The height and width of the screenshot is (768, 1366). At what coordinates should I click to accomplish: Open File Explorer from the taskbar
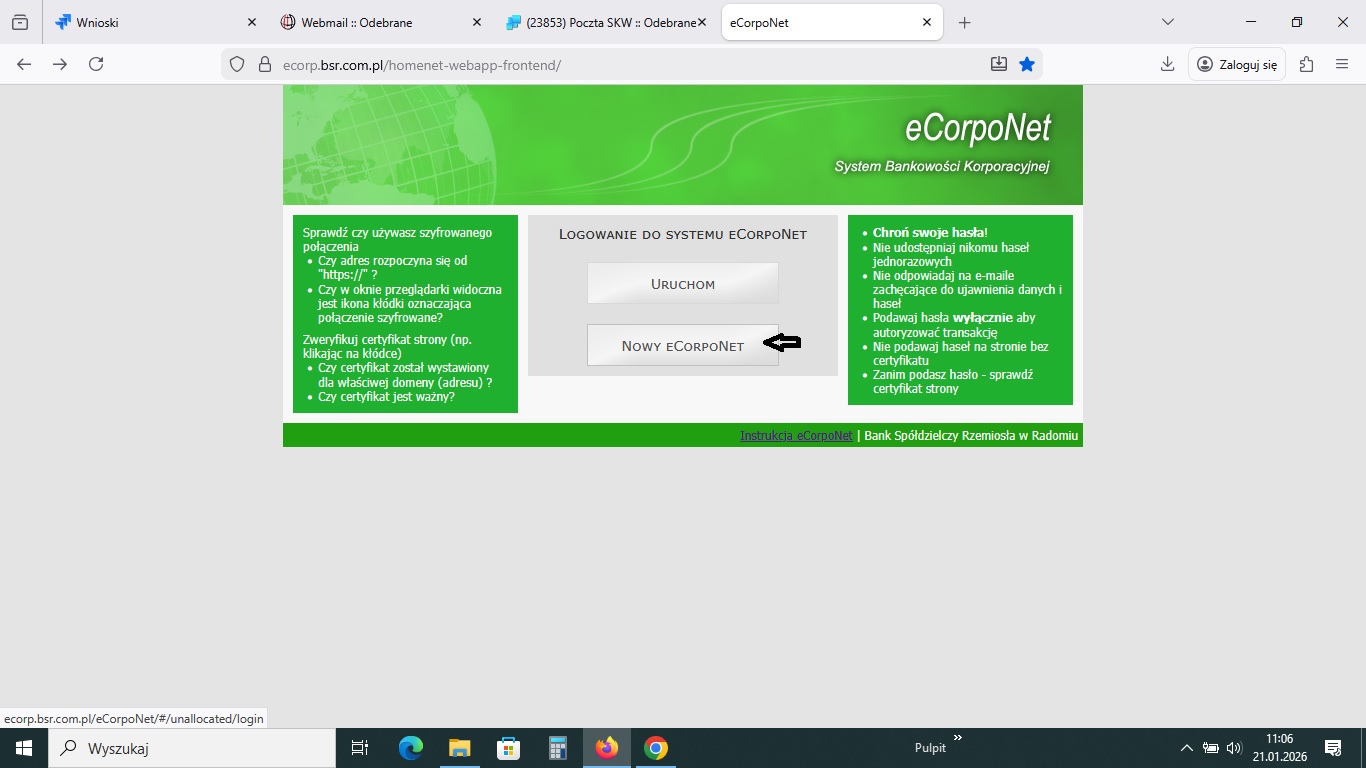point(459,748)
